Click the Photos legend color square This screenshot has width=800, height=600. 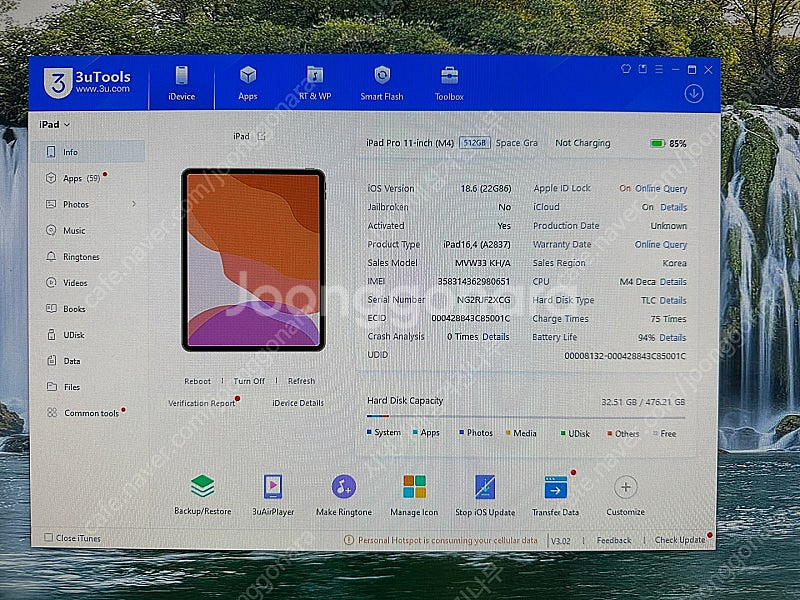[461, 432]
